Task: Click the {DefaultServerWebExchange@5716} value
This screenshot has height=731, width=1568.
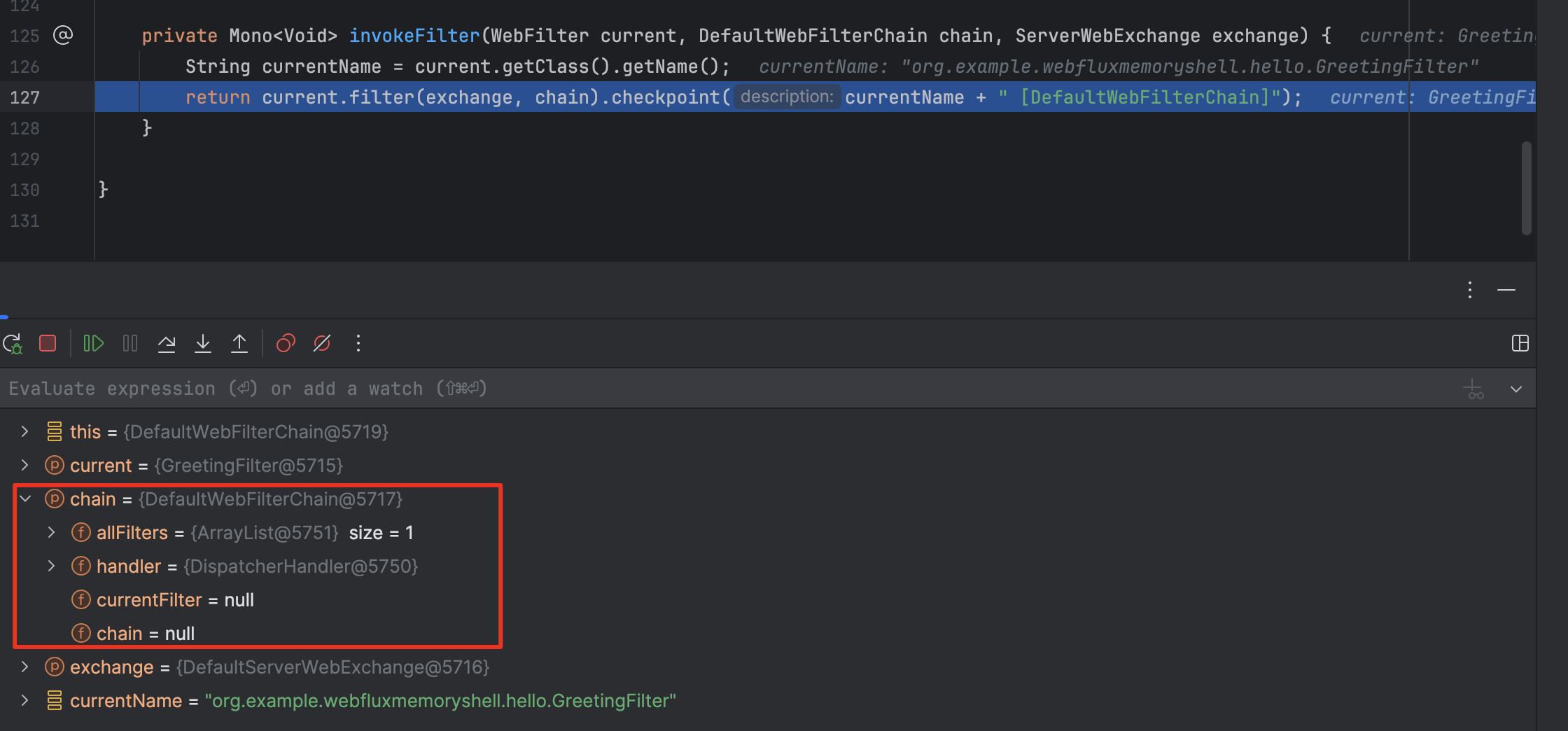Action: tap(332, 667)
